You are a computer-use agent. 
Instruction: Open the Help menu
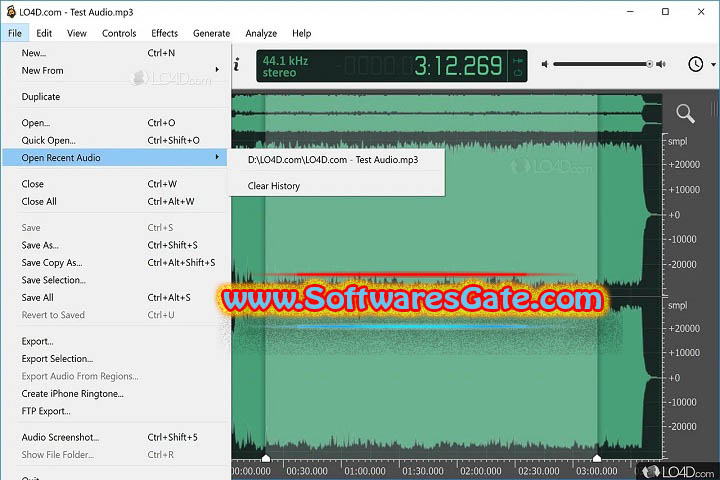(x=301, y=33)
